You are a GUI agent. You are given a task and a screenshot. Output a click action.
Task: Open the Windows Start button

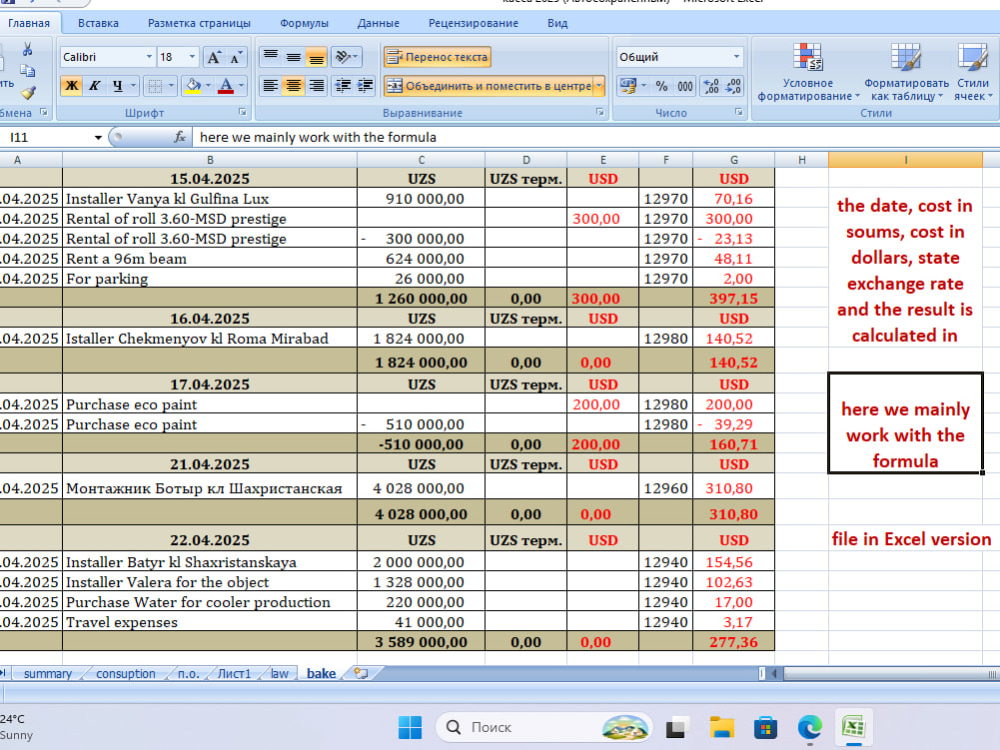[x=410, y=727]
